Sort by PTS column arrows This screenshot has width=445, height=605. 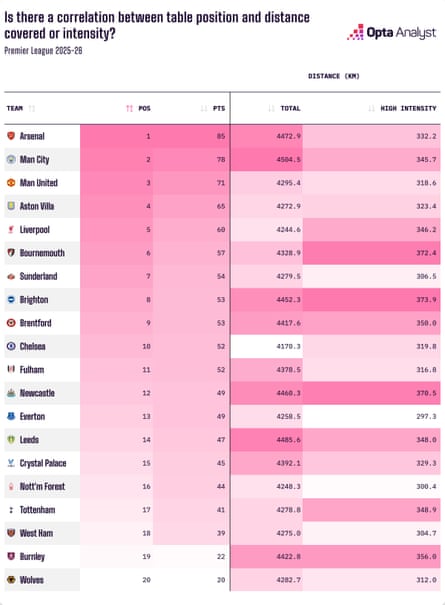[x=204, y=108]
